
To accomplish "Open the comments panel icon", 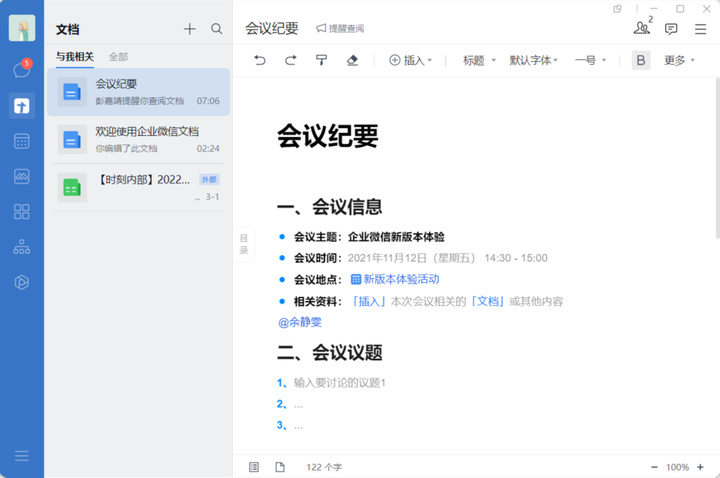I will (671, 29).
